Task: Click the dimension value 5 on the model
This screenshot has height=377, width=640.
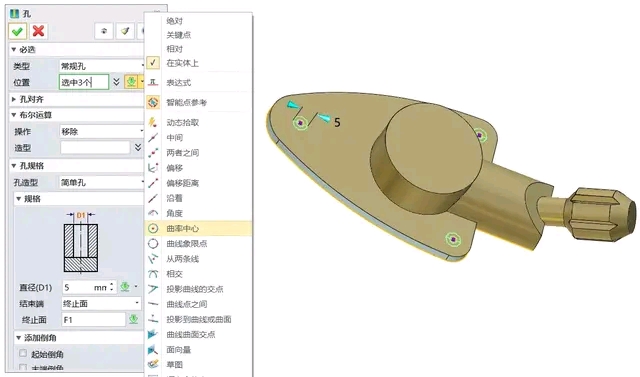Action: (337, 122)
